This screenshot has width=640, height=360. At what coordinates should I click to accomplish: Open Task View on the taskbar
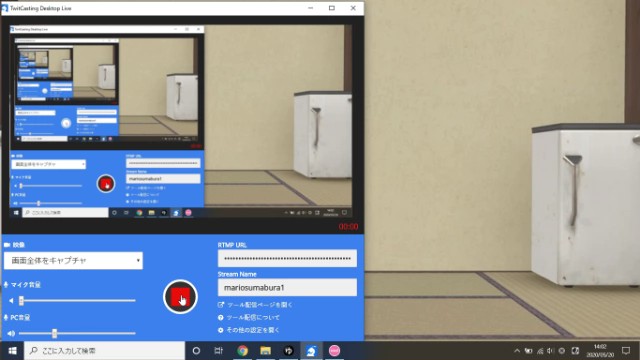tap(218, 351)
